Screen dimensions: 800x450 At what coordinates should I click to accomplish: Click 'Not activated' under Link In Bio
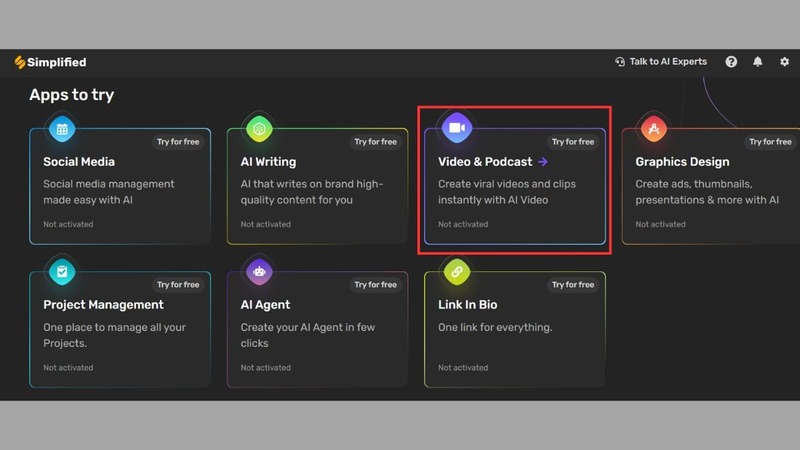[x=463, y=367]
